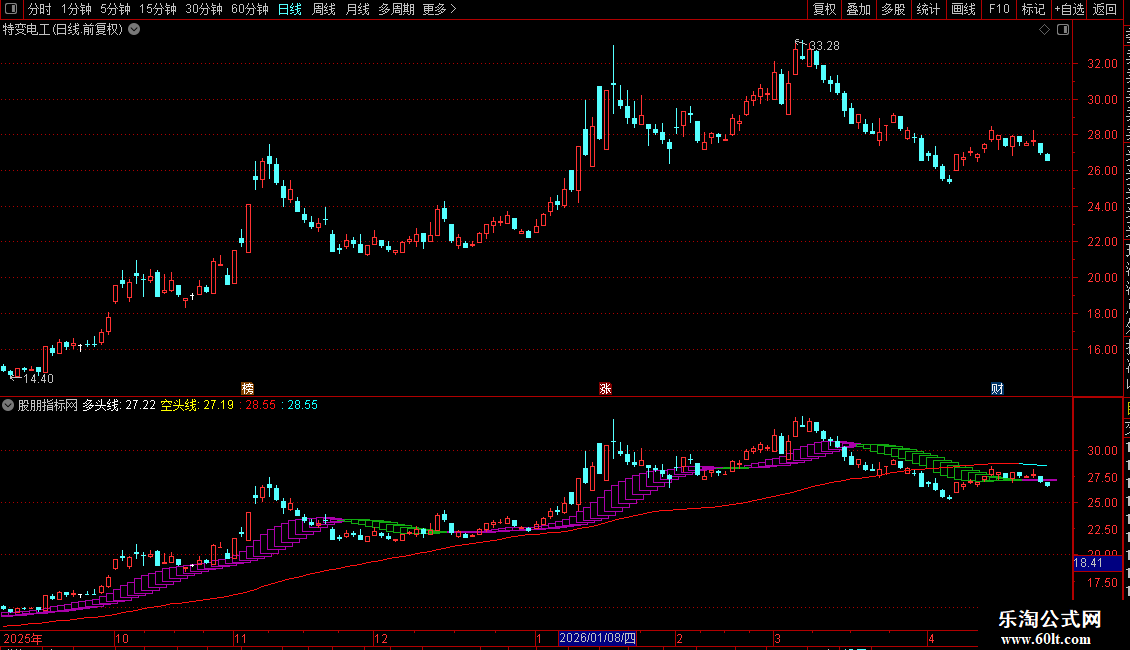1130x650 pixels.
Task: Select the 60分钟 period
Action: (249, 9)
